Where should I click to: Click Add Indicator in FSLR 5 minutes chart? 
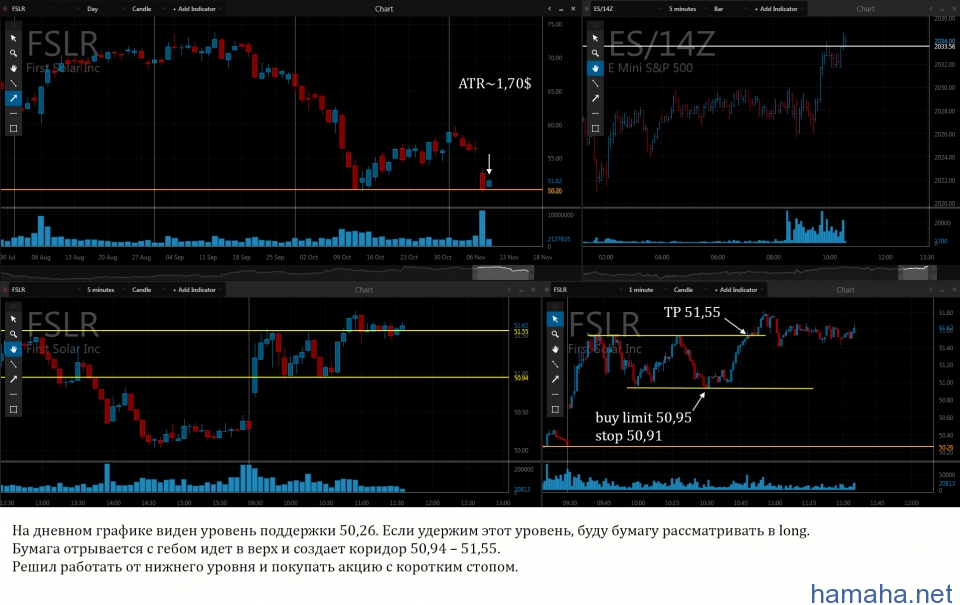tap(196, 290)
